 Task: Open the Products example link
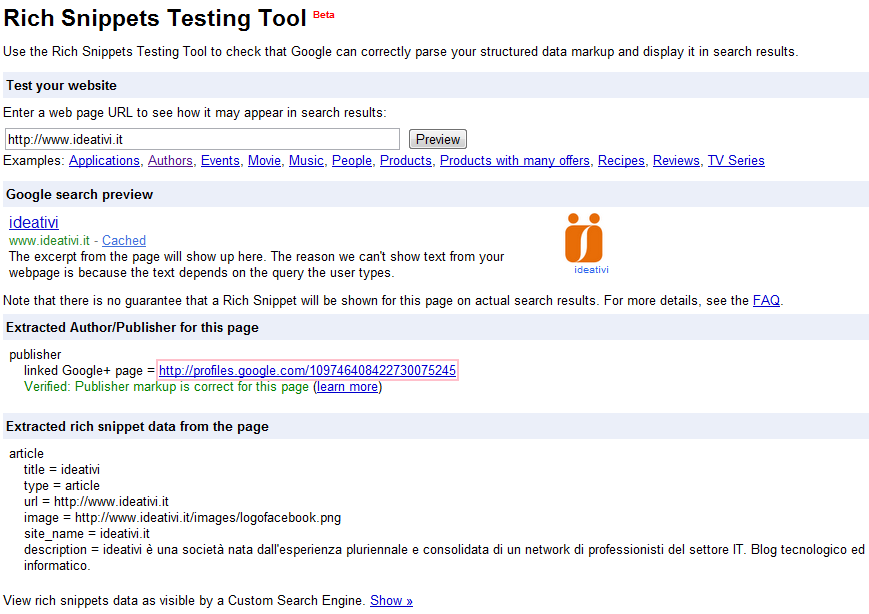tap(406, 161)
